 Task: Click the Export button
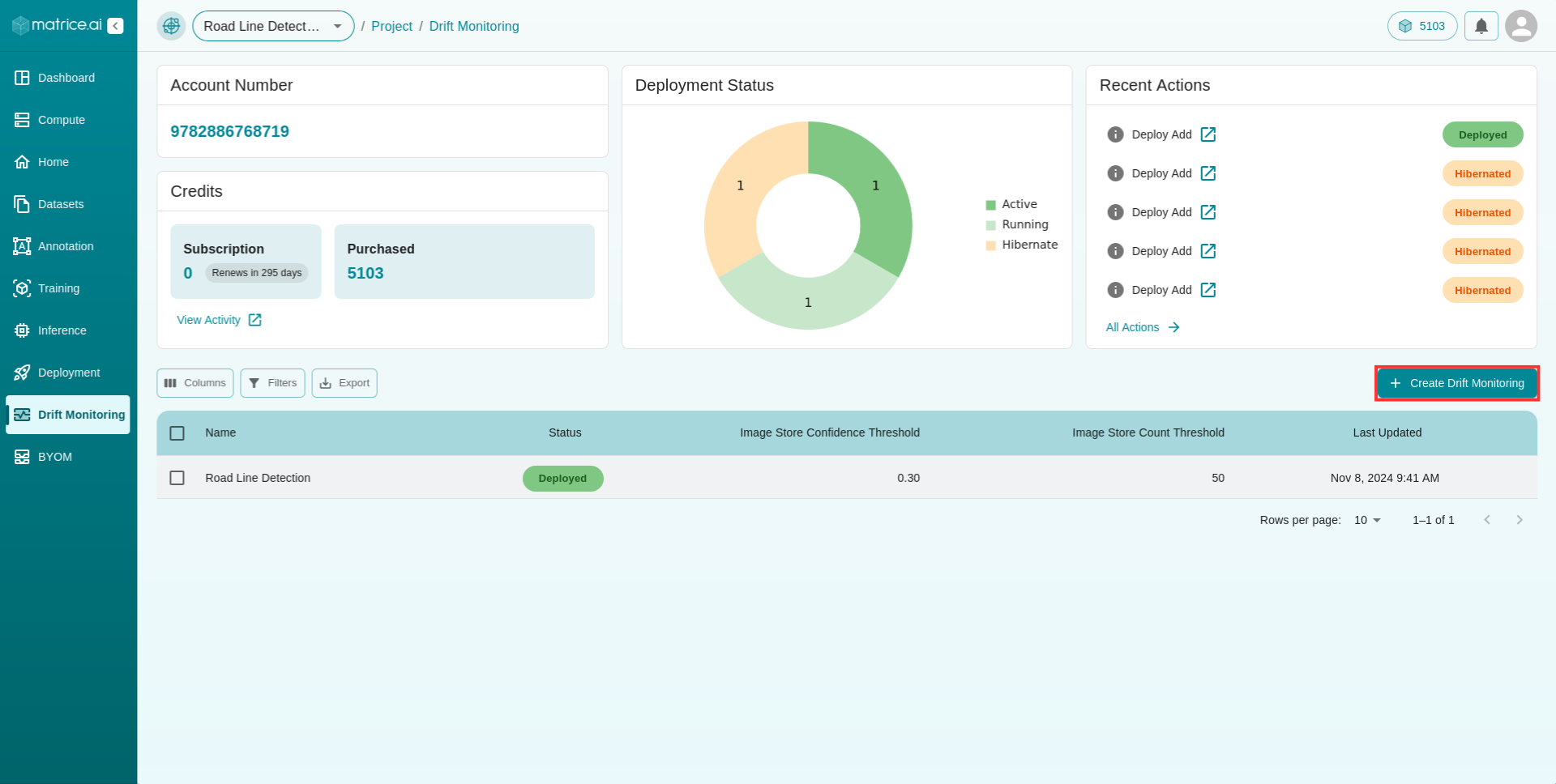(x=344, y=383)
